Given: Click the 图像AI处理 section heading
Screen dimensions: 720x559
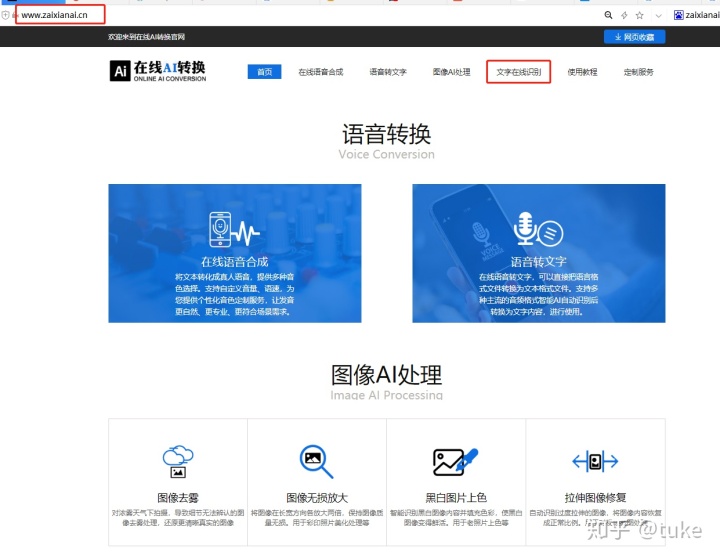Looking at the screenshot, I should coord(387,375).
